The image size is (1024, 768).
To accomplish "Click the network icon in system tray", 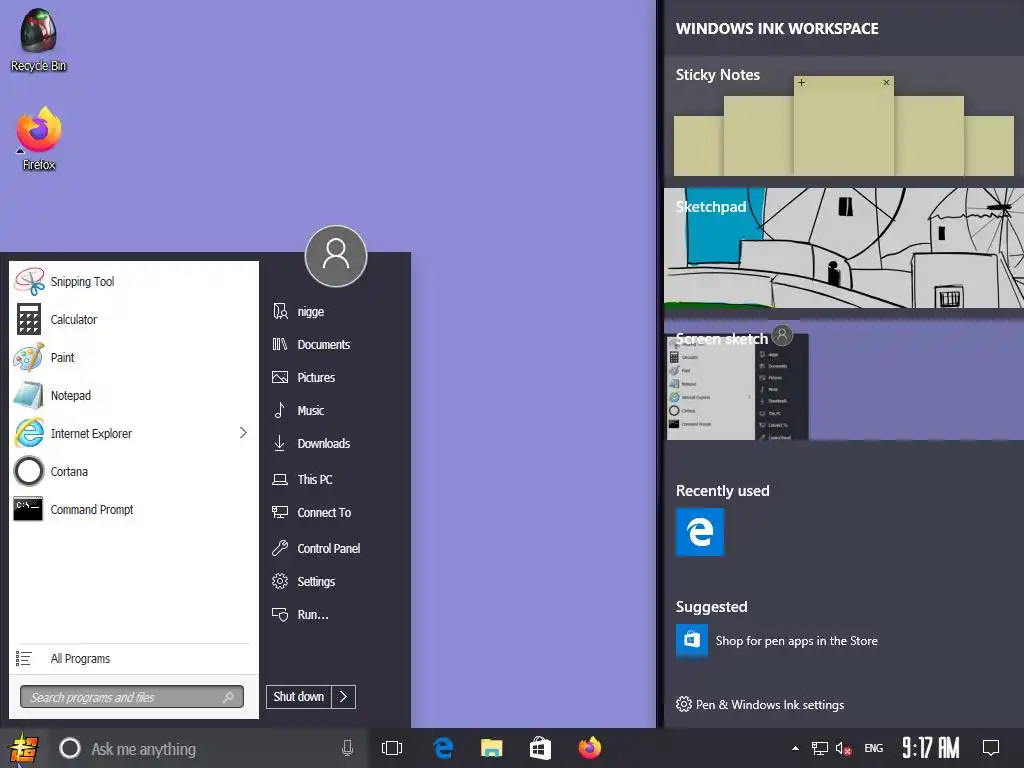I will tap(820, 748).
